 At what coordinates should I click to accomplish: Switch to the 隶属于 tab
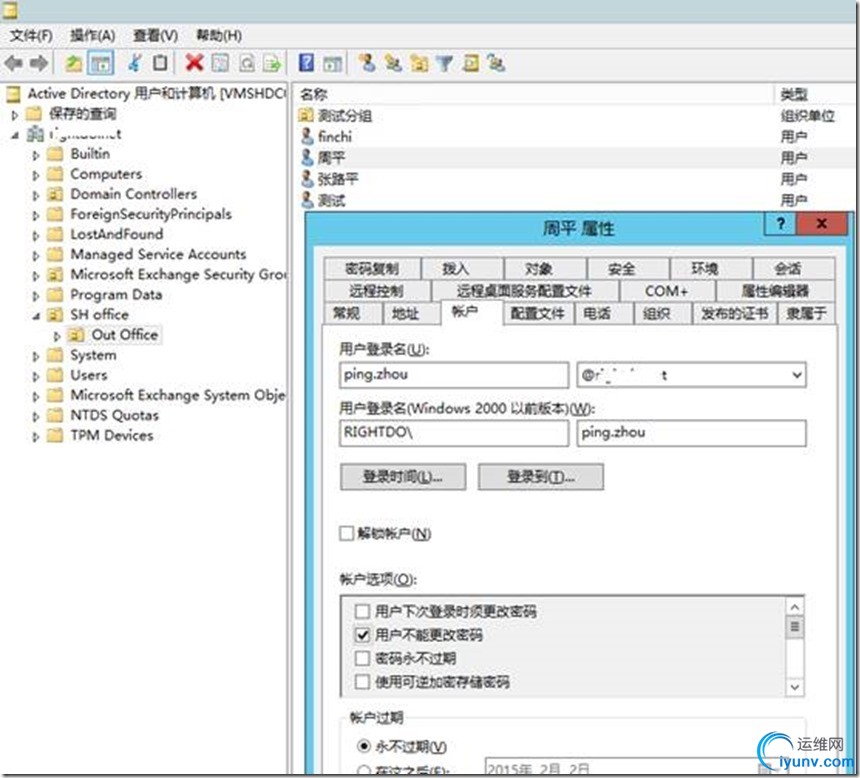tap(806, 313)
